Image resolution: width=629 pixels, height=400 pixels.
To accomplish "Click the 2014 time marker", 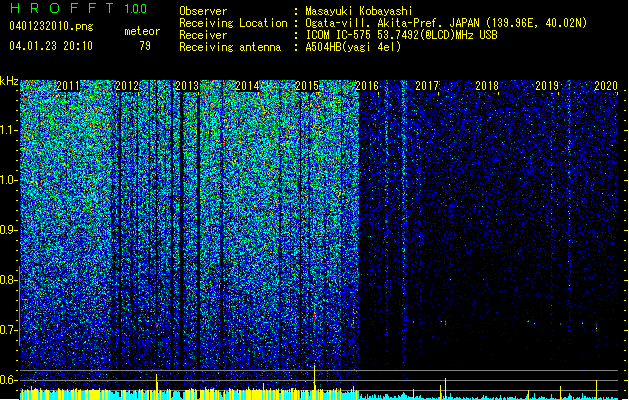I will pyautogui.click(x=247, y=86).
